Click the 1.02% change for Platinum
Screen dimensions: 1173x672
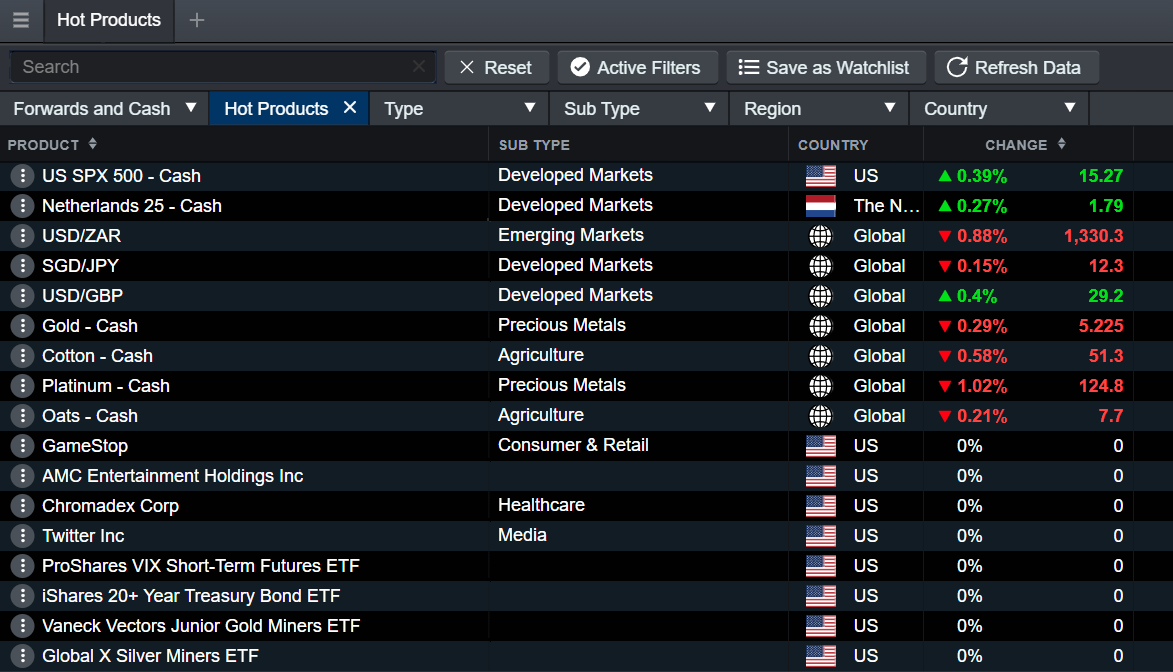coord(981,386)
